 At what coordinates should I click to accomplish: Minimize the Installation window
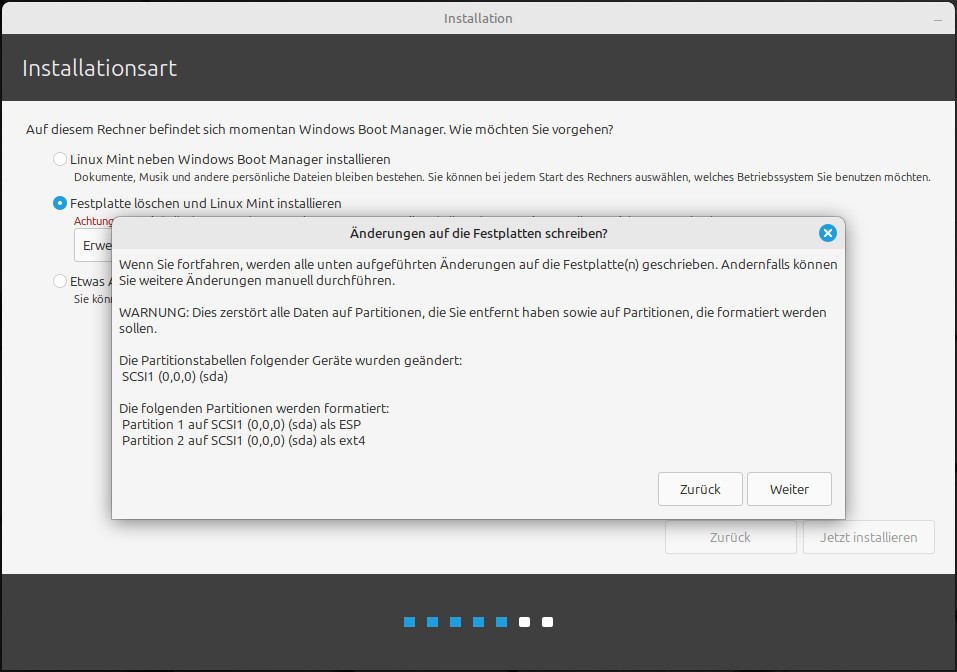click(x=937, y=19)
